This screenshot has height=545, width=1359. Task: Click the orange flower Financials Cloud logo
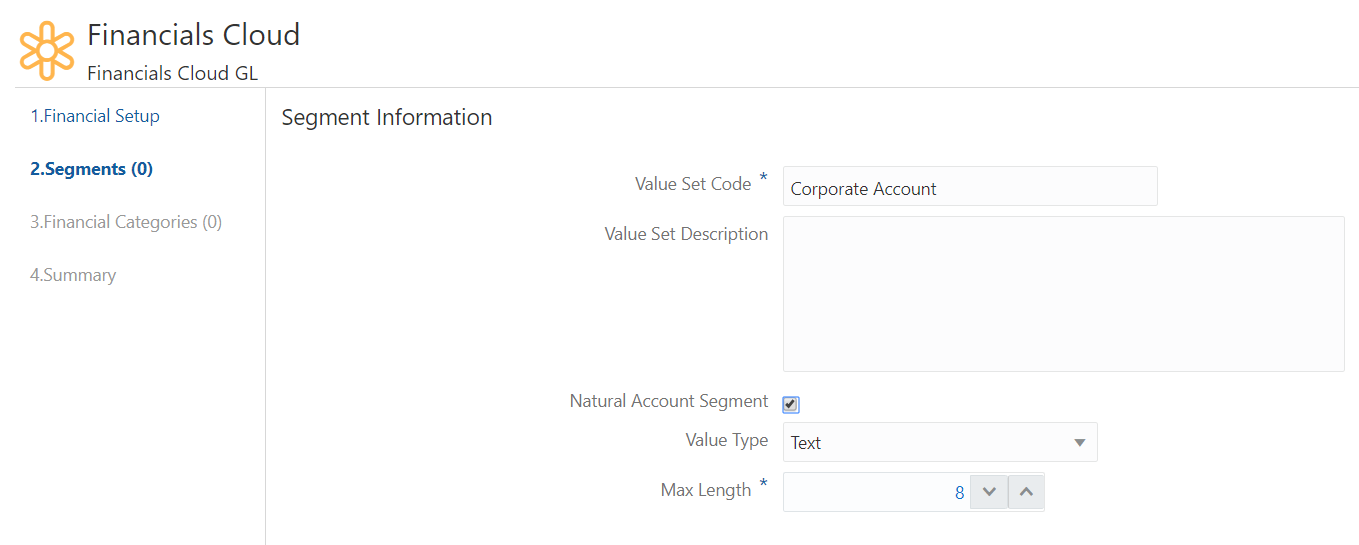click(x=47, y=49)
